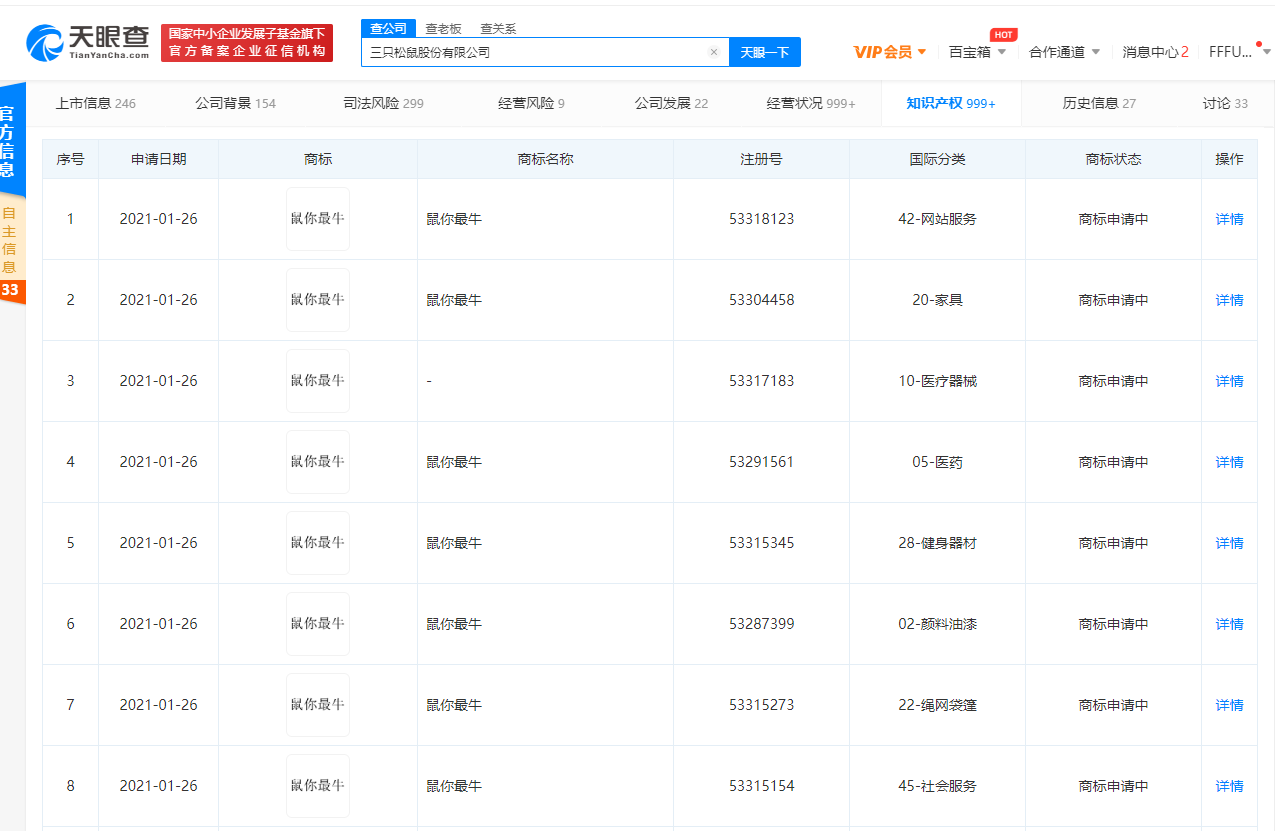Switch to the 查老板 search tab
The height and width of the screenshot is (831, 1275).
[443, 29]
